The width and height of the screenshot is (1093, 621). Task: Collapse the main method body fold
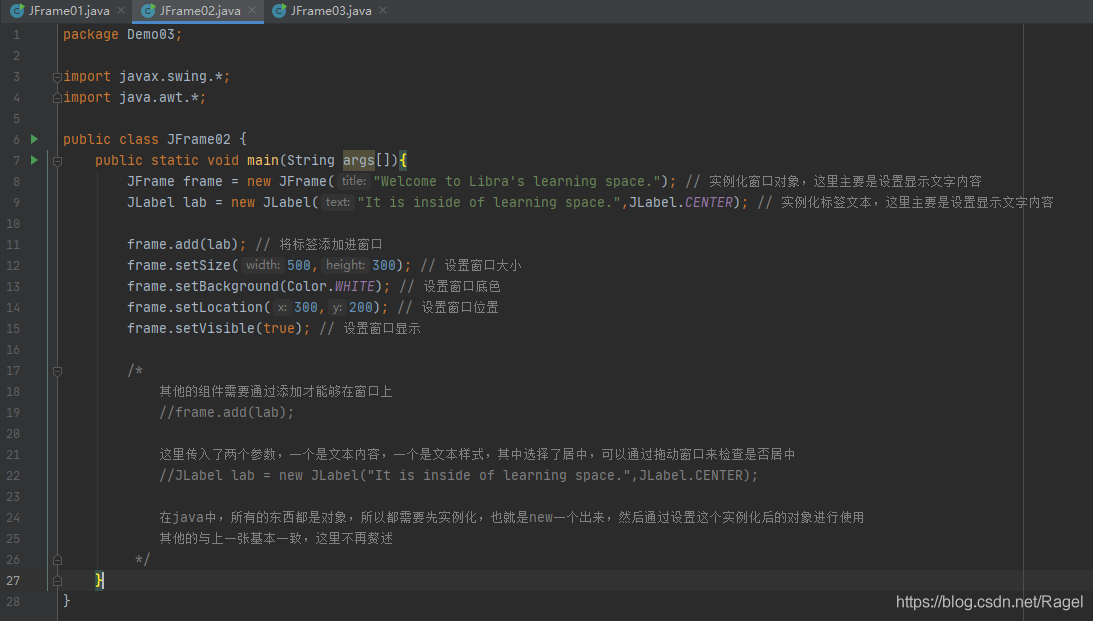point(57,159)
